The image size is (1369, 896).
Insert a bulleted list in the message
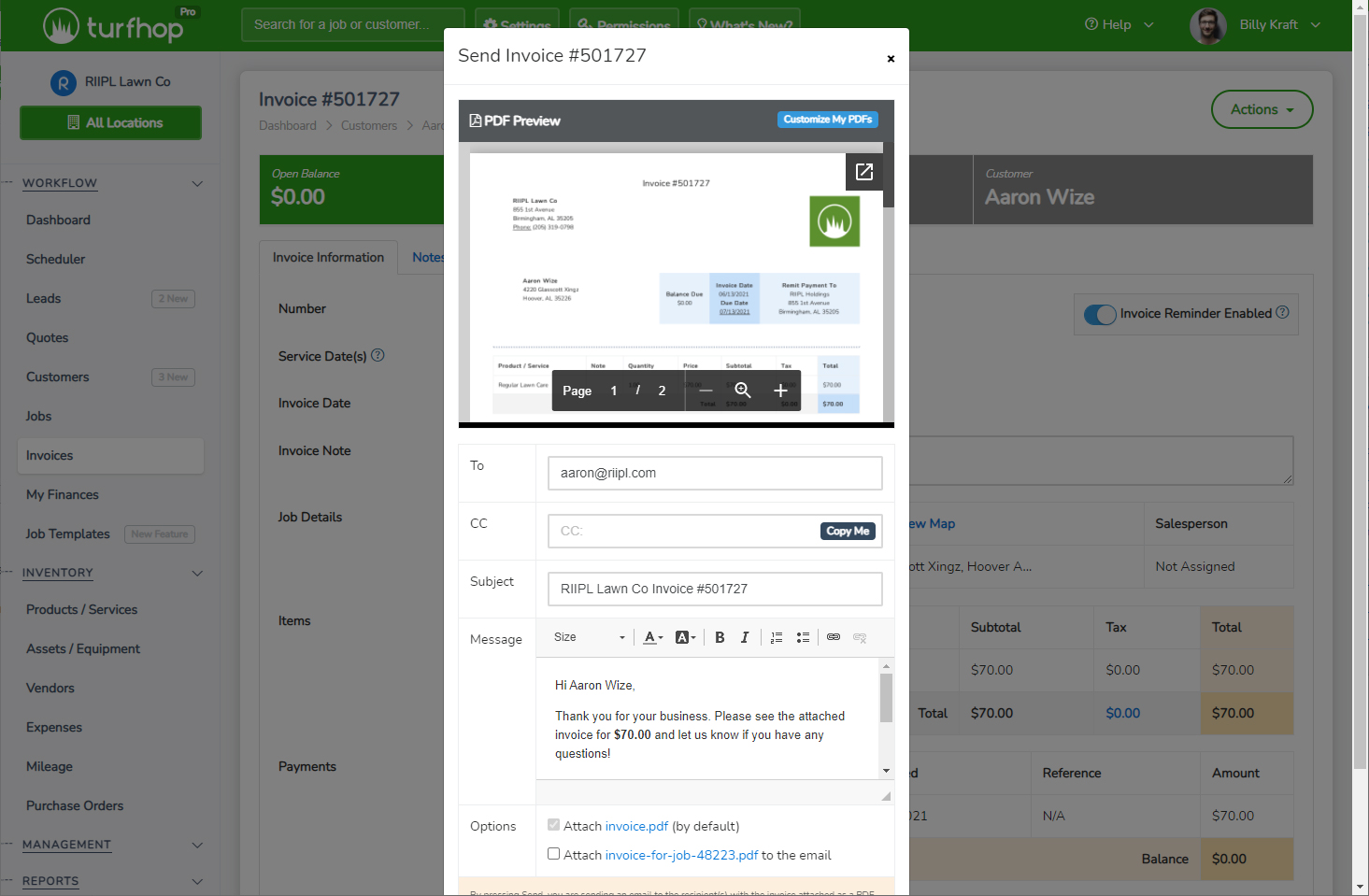click(x=803, y=637)
